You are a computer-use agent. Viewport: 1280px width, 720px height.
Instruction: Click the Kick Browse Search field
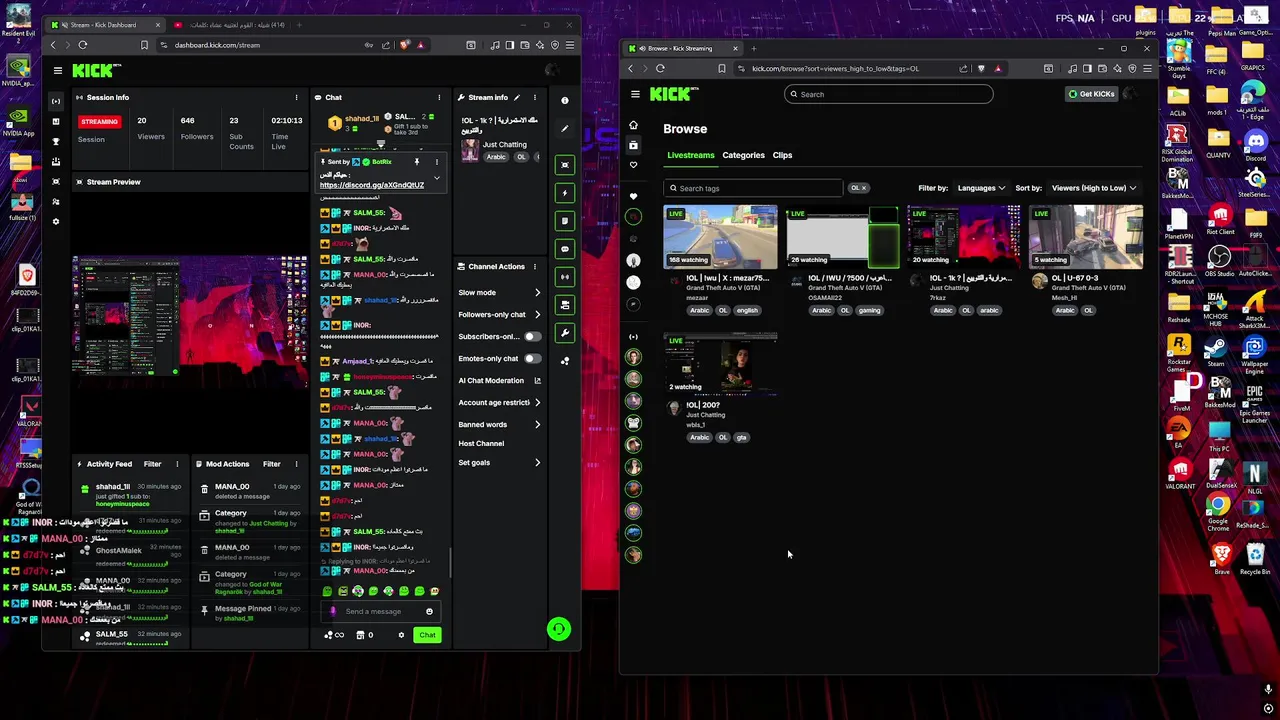(889, 94)
